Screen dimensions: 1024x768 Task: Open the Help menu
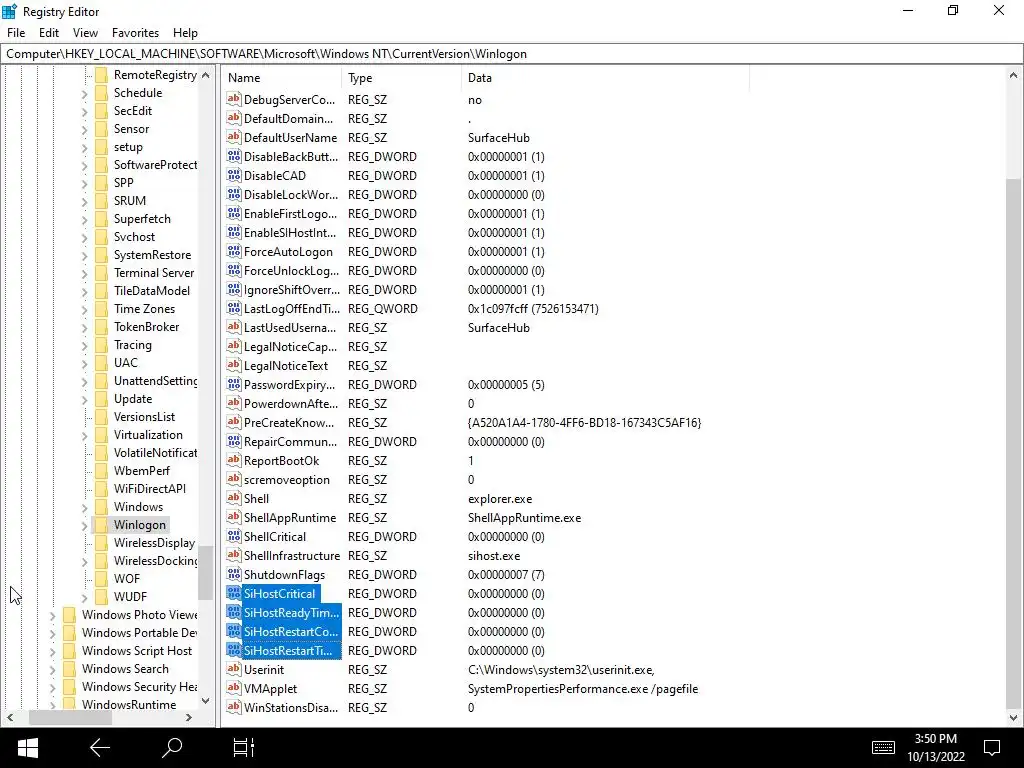tap(185, 33)
